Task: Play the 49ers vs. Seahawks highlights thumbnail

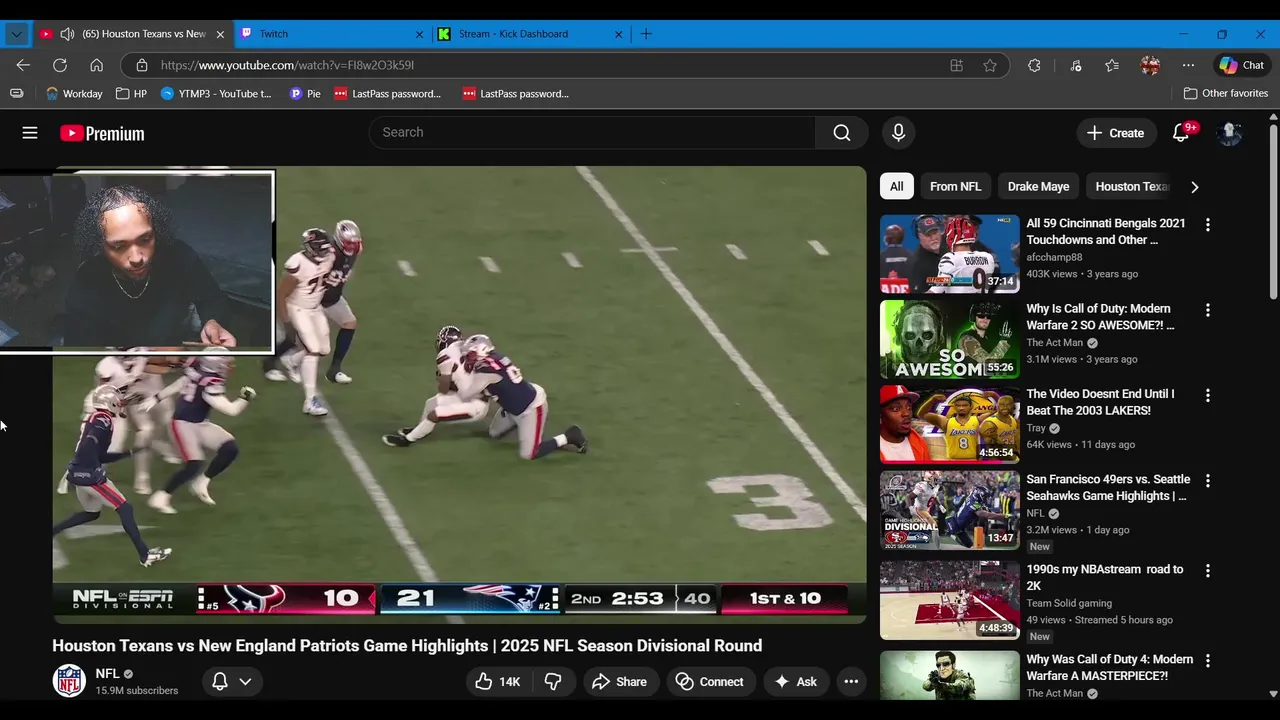Action: (950, 510)
